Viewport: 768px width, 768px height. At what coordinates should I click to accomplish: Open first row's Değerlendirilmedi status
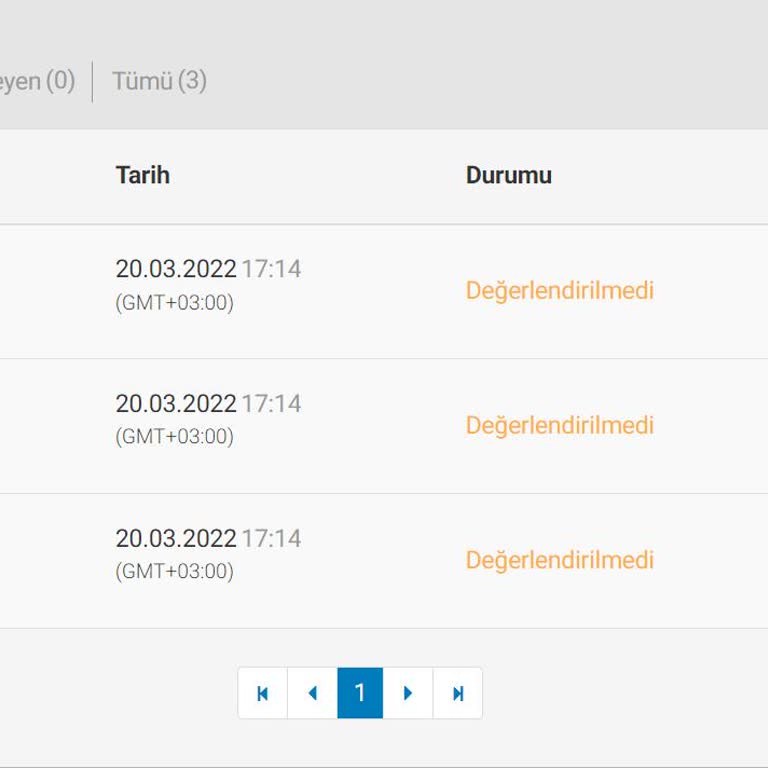(560, 290)
